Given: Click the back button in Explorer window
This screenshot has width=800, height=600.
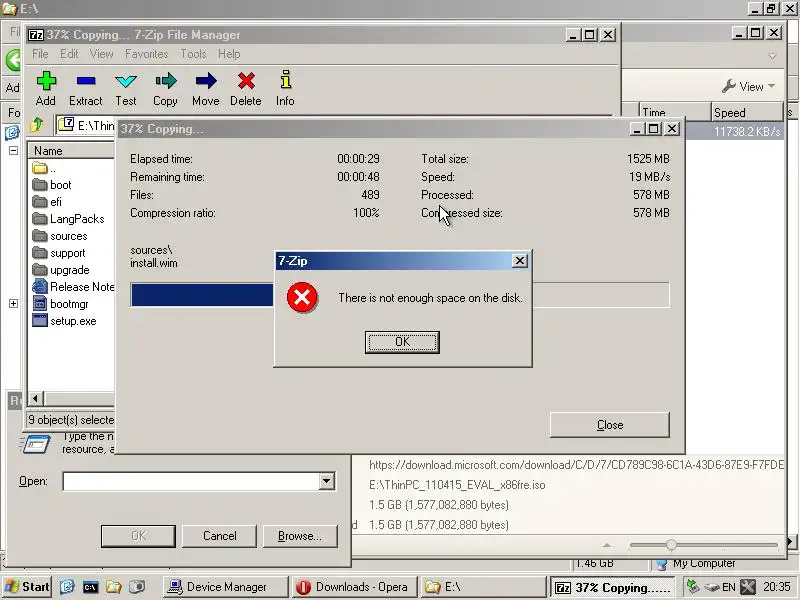Looking at the screenshot, I should tap(13, 60).
